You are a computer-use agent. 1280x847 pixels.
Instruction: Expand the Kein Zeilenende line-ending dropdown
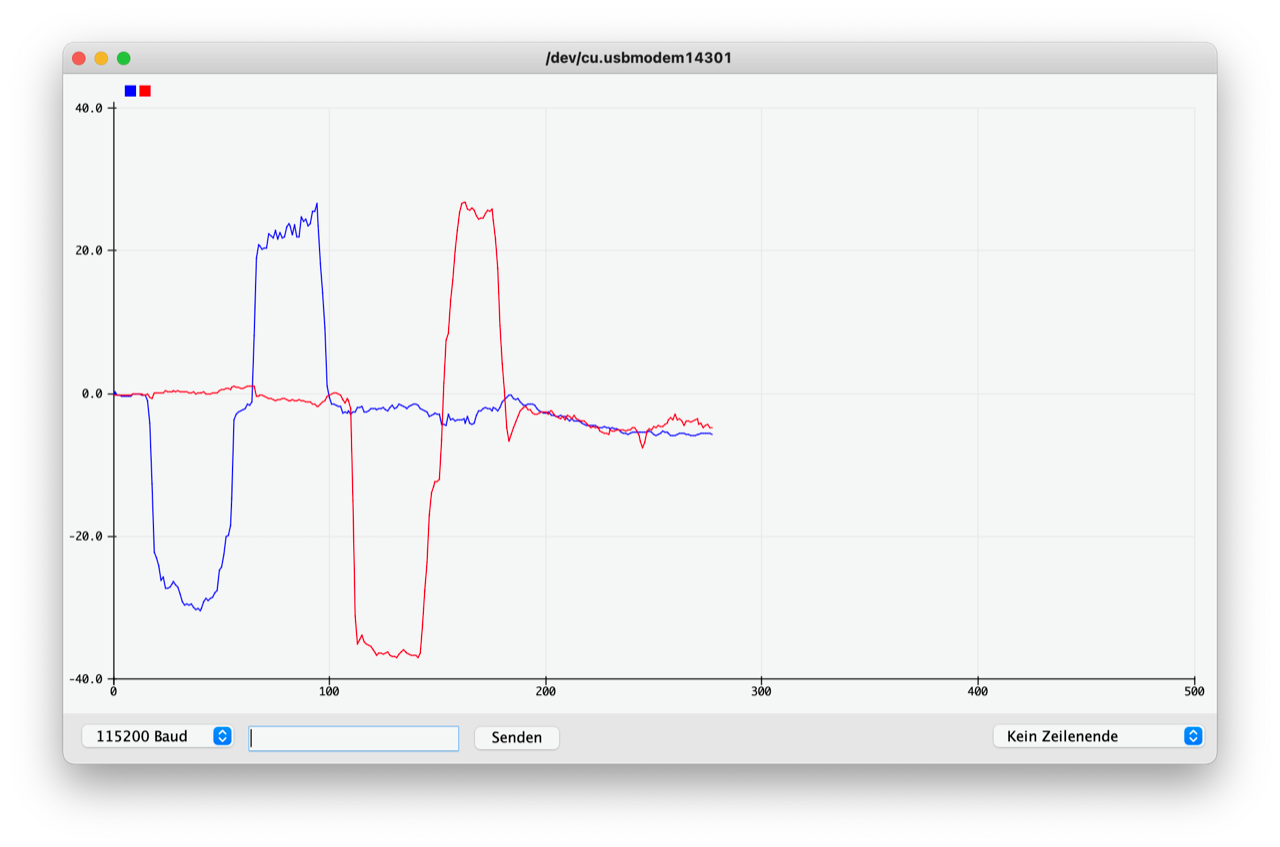tap(1098, 736)
